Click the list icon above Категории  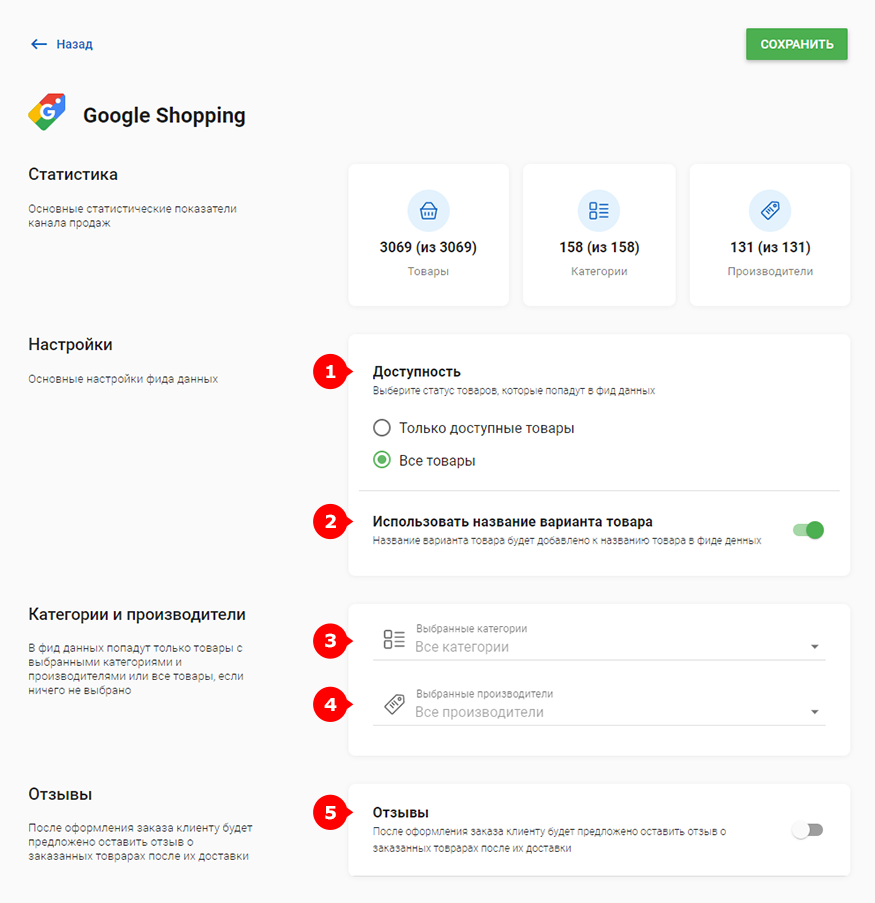(x=599, y=211)
